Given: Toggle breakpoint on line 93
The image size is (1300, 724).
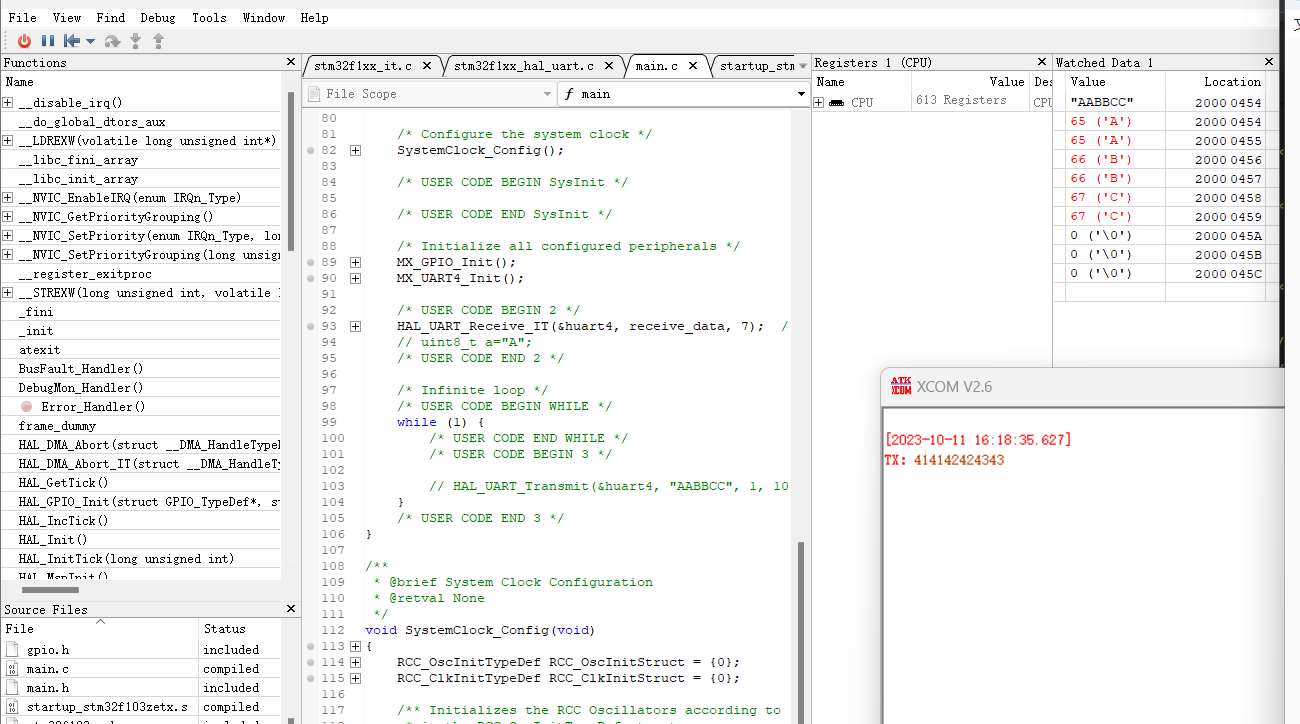Looking at the screenshot, I should tap(311, 326).
